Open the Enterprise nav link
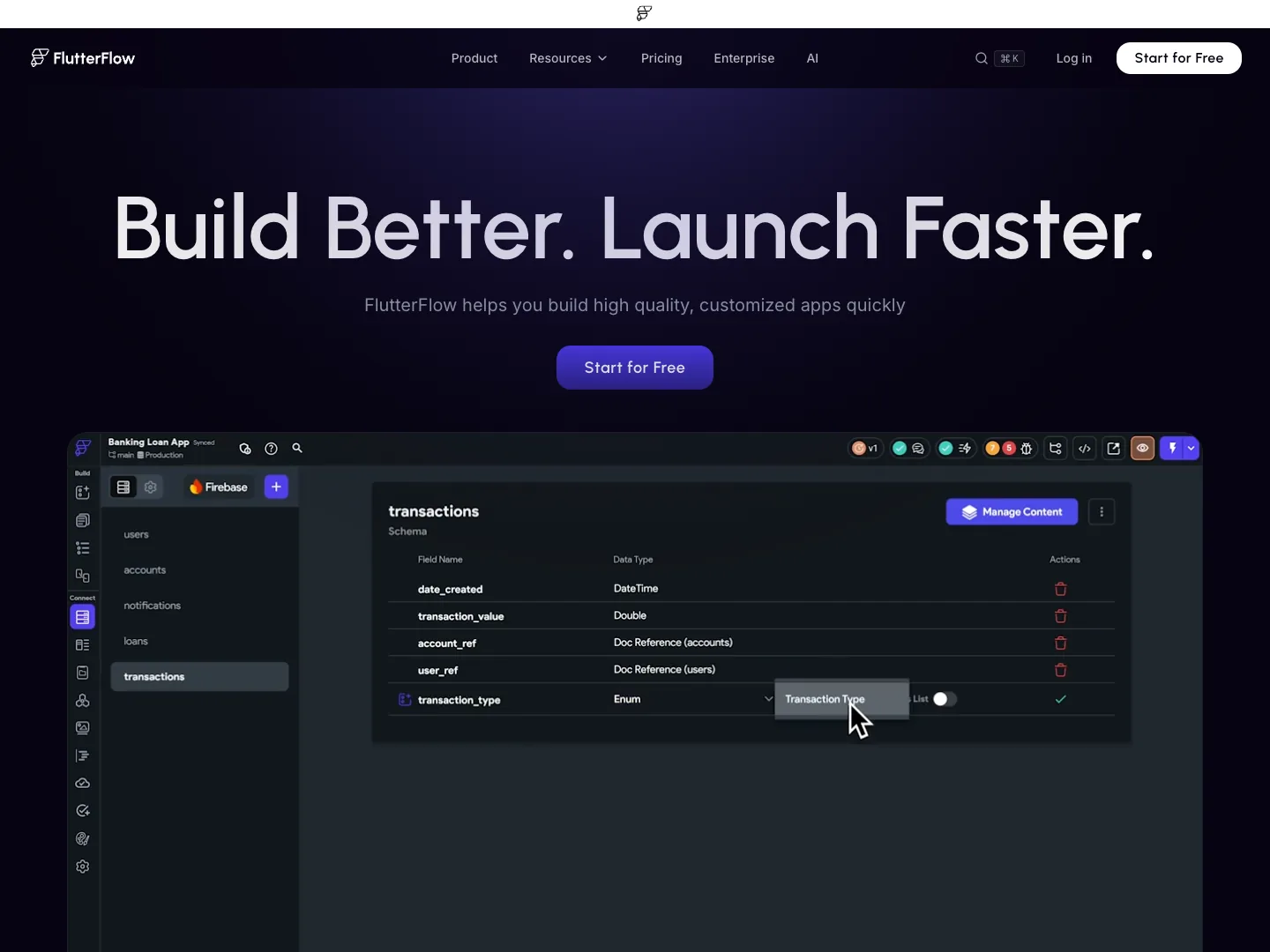The width and height of the screenshot is (1270, 952). [x=744, y=58]
